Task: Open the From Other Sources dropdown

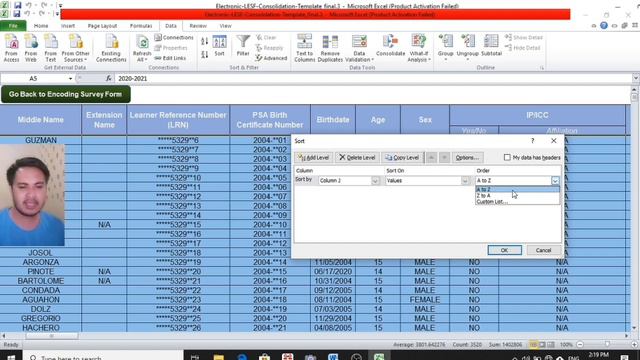Action: pyautogui.click(x=76, y=48)
